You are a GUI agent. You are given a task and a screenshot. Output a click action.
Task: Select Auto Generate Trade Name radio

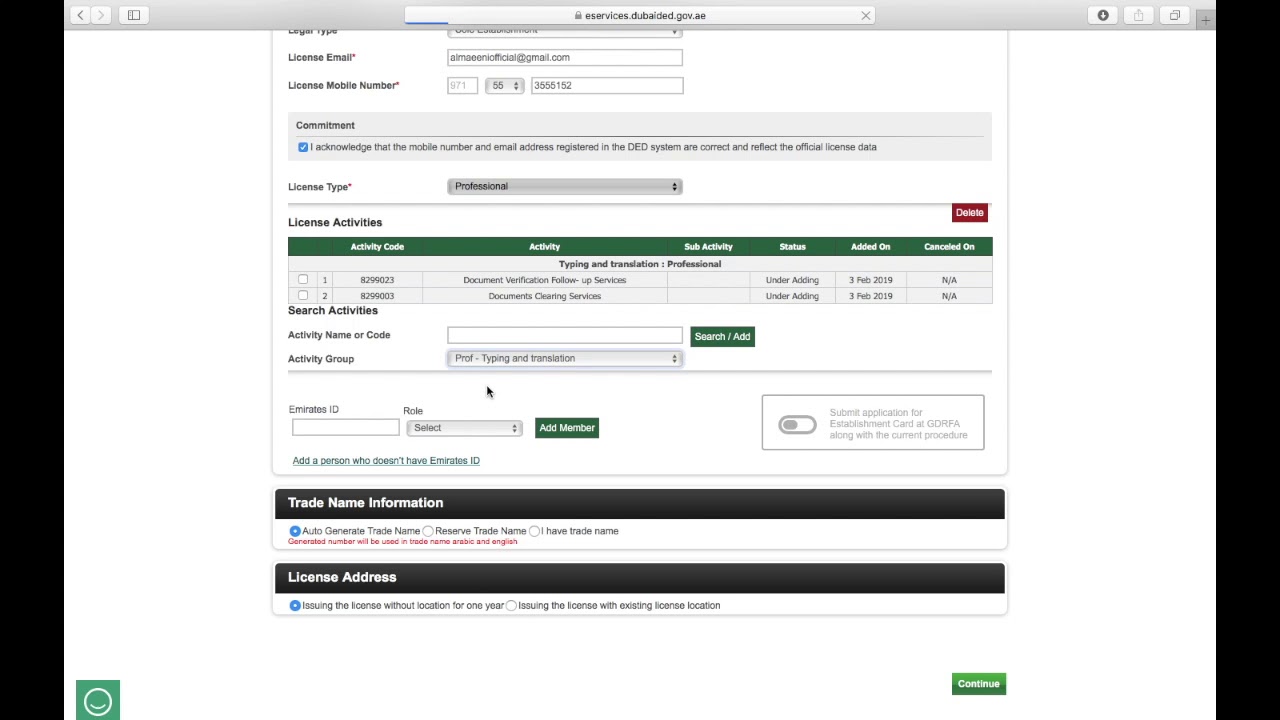(x=295, y=531)
